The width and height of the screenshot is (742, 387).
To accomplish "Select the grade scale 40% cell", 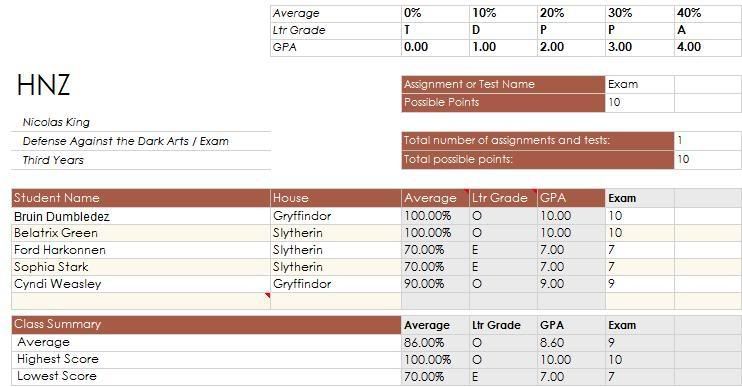I will (707, 13).
